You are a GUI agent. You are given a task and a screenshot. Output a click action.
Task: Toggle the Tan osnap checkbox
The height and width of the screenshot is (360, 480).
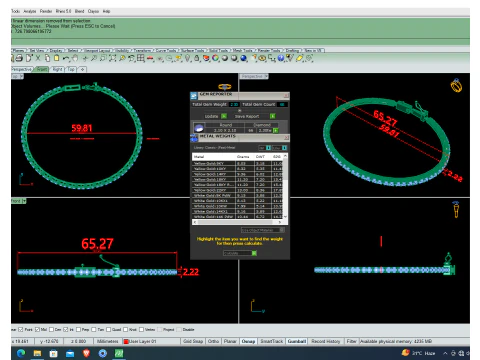pyautogui.click(x=94, y=329)
